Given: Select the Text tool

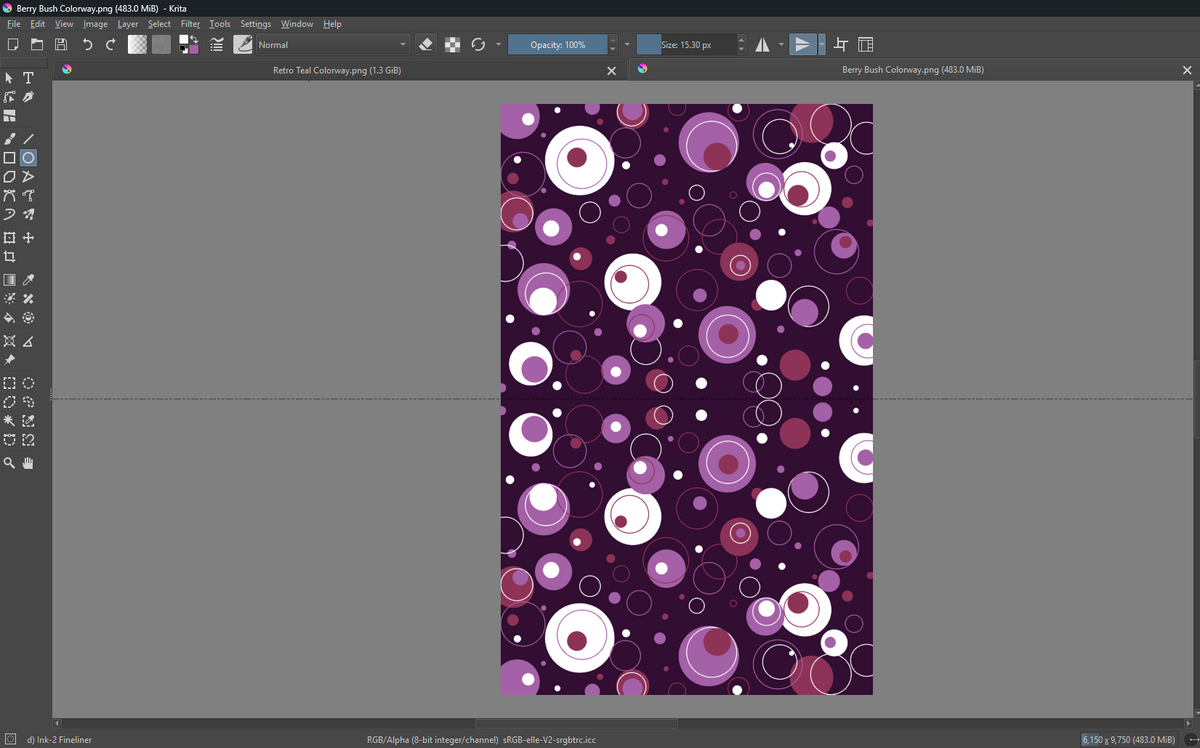Looking at the screenshot, I should [28, 78].
